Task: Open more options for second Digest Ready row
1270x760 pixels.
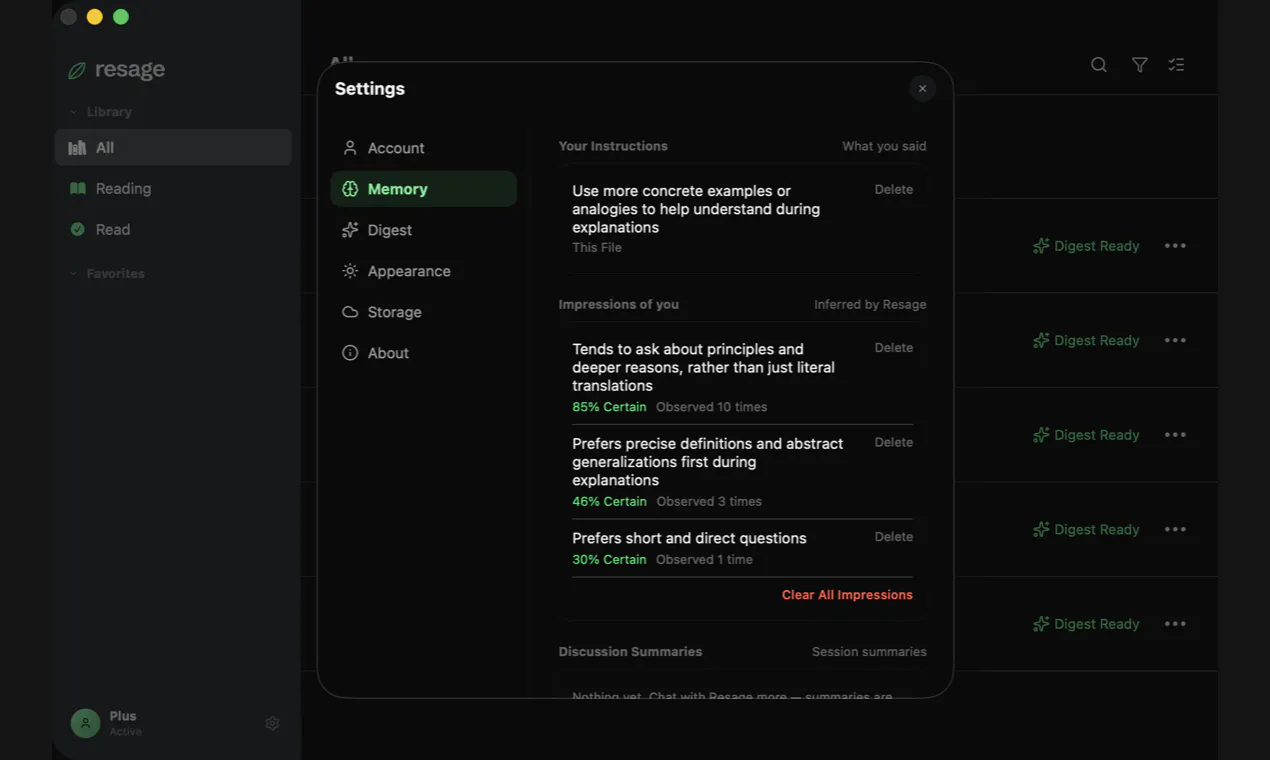Action: [1175, 341]
